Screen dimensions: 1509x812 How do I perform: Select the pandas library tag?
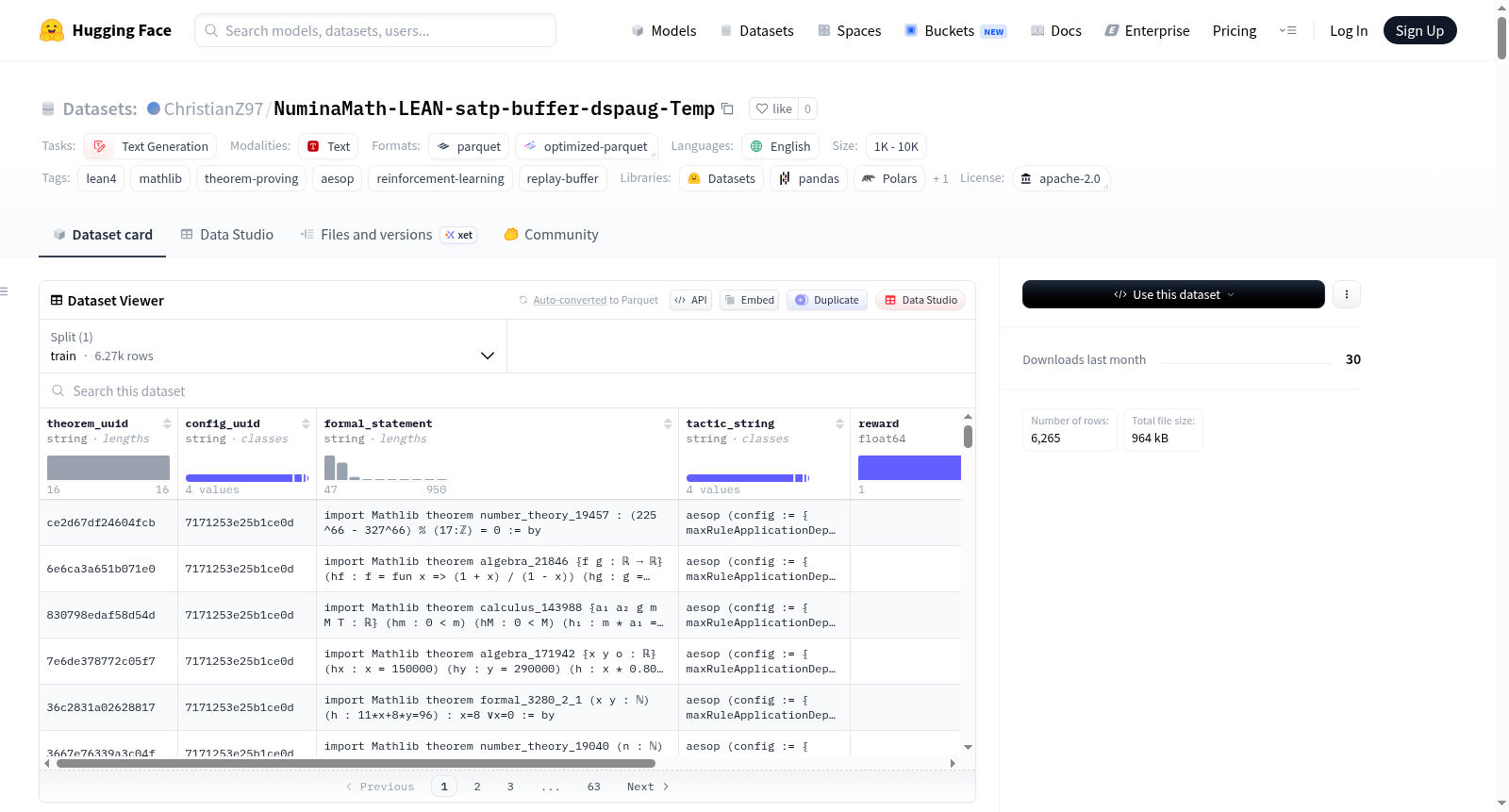pyautogui.click(x=808, y=178)
